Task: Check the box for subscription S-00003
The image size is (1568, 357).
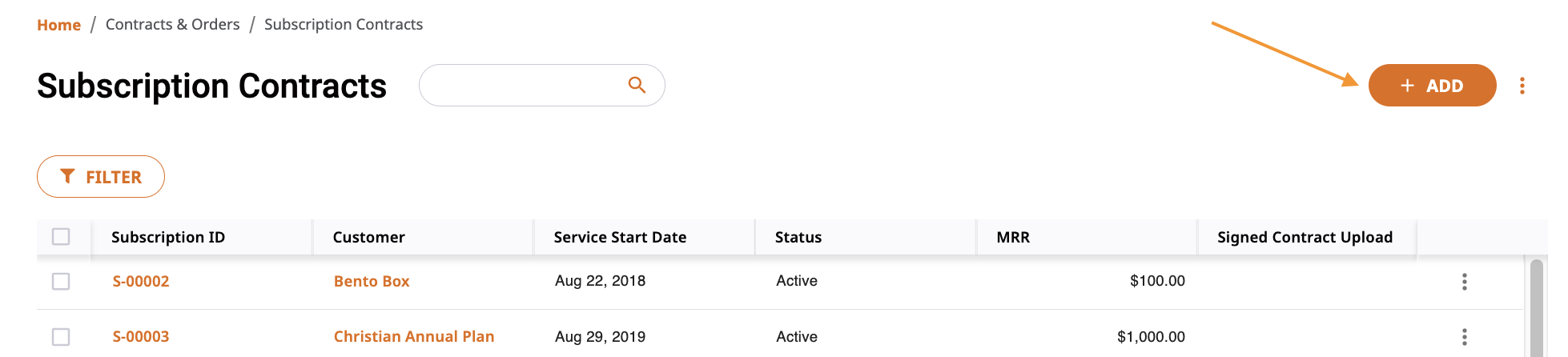Action: (61, 337)
